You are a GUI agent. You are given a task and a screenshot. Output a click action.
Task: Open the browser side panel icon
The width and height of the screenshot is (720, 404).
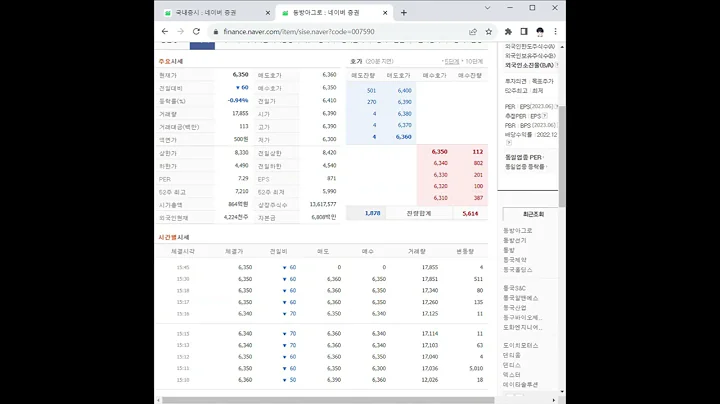point(524,32)
